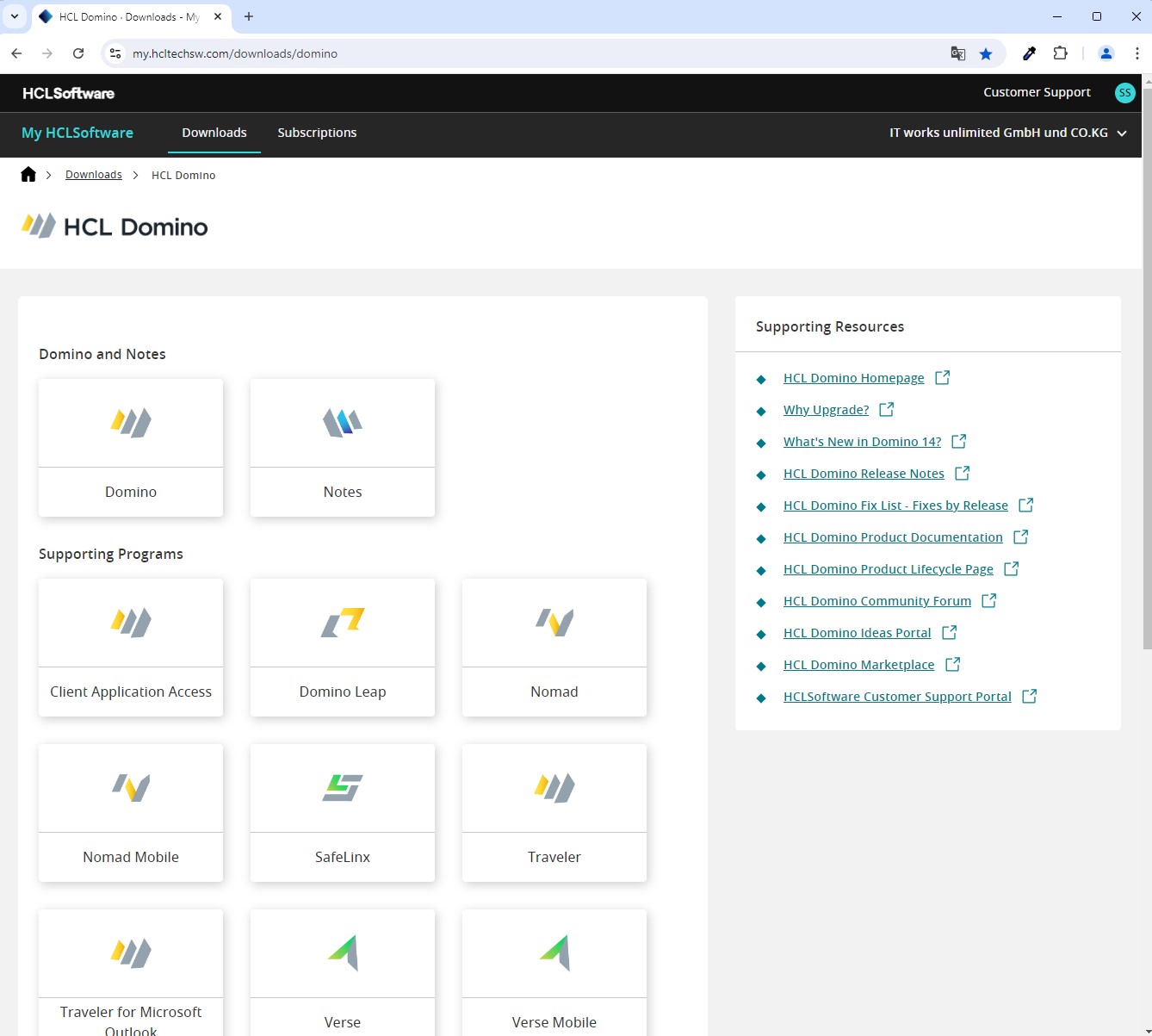Viewport: 1152px width, 1036px height.
Task: Select the HCL Domino browser tab
Action: pyautogui.click(x=129, y=17)
